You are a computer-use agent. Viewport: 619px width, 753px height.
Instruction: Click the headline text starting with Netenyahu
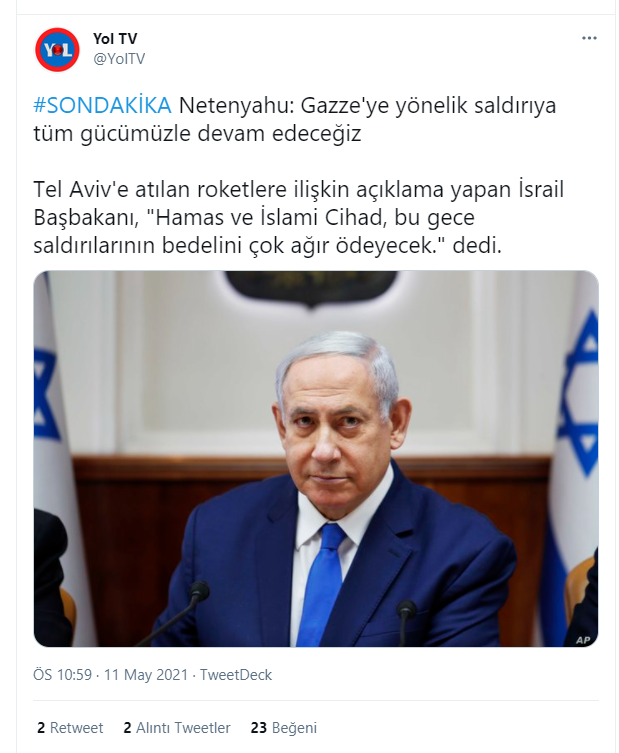click(x=367, y=106)
